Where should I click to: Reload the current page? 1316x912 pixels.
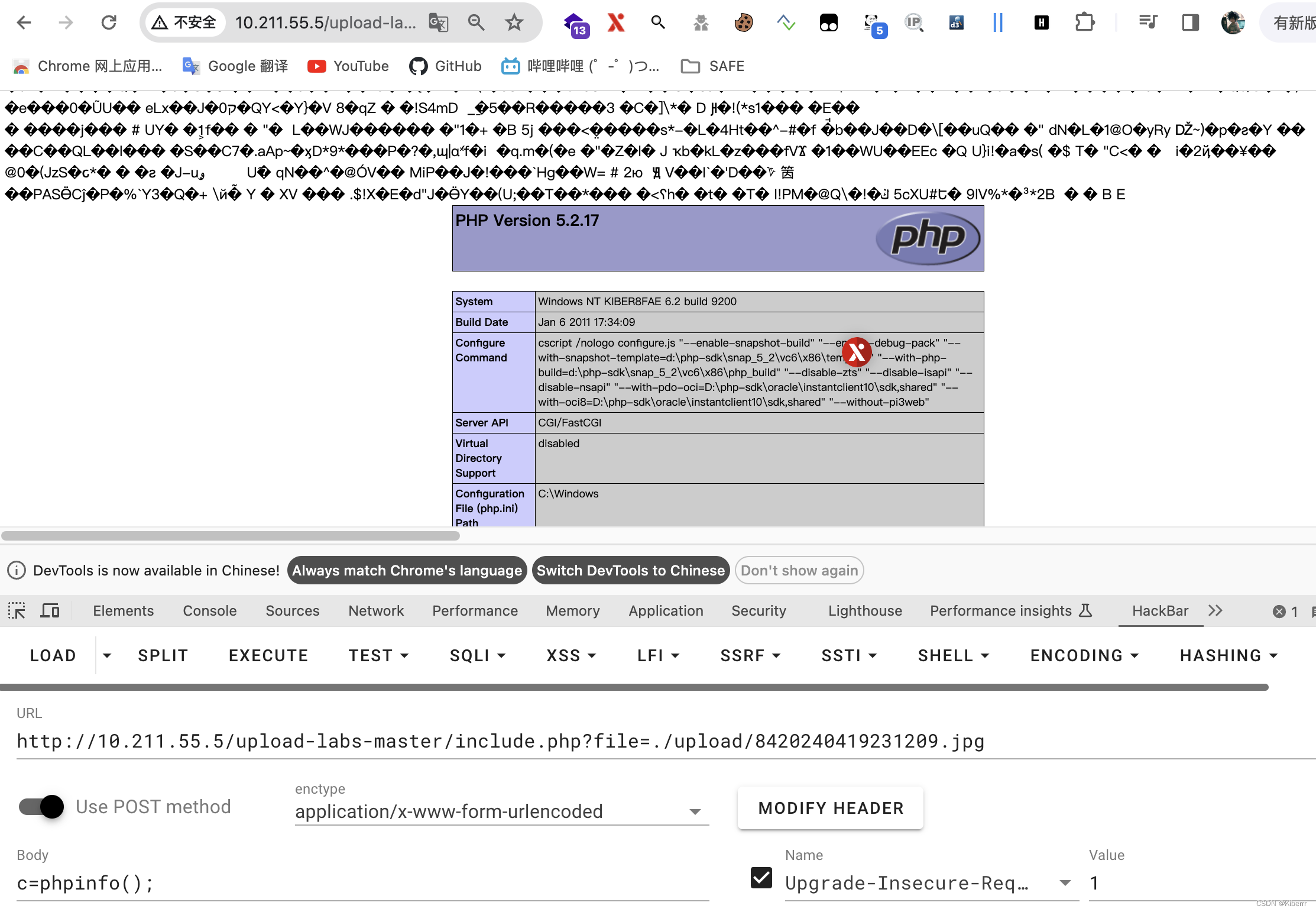109,22
